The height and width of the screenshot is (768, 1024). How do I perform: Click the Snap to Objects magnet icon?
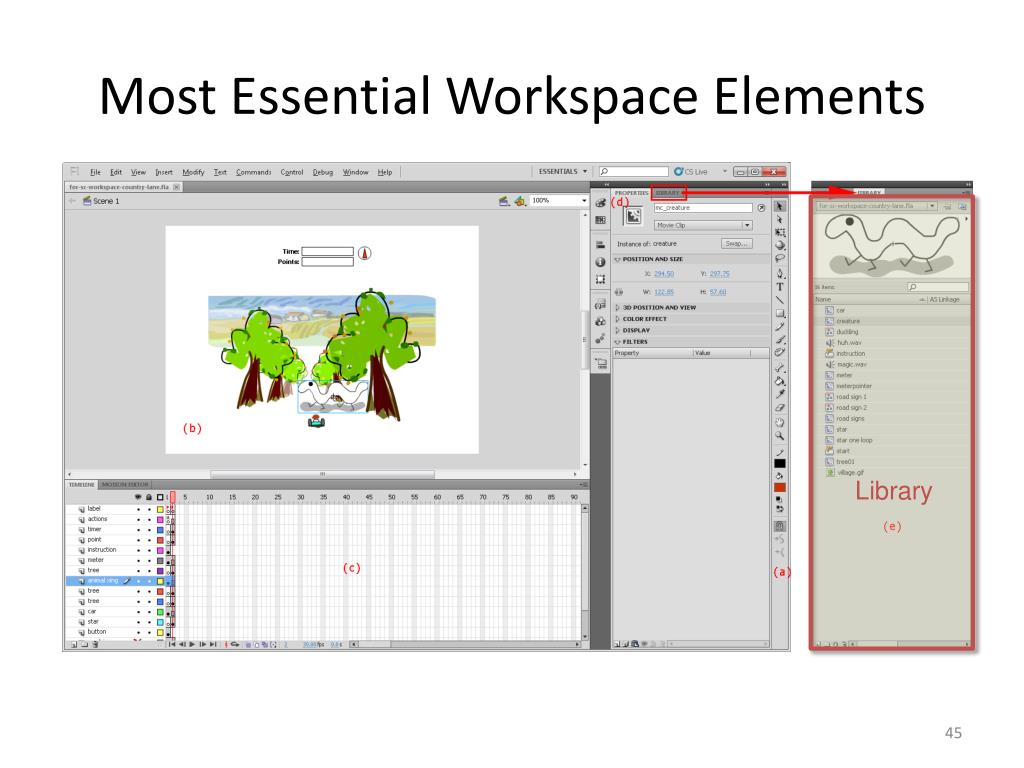click(780, 526)
